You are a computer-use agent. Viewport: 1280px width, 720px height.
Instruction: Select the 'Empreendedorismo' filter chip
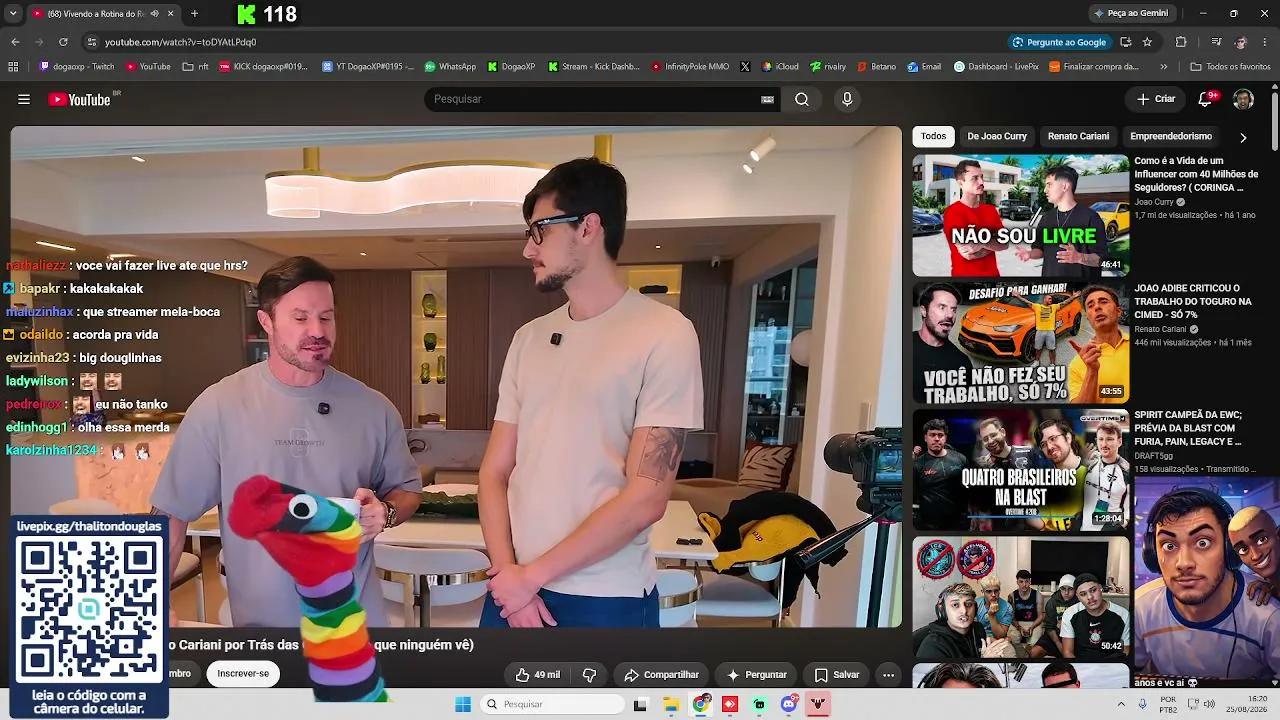[x=1171, y=136]
